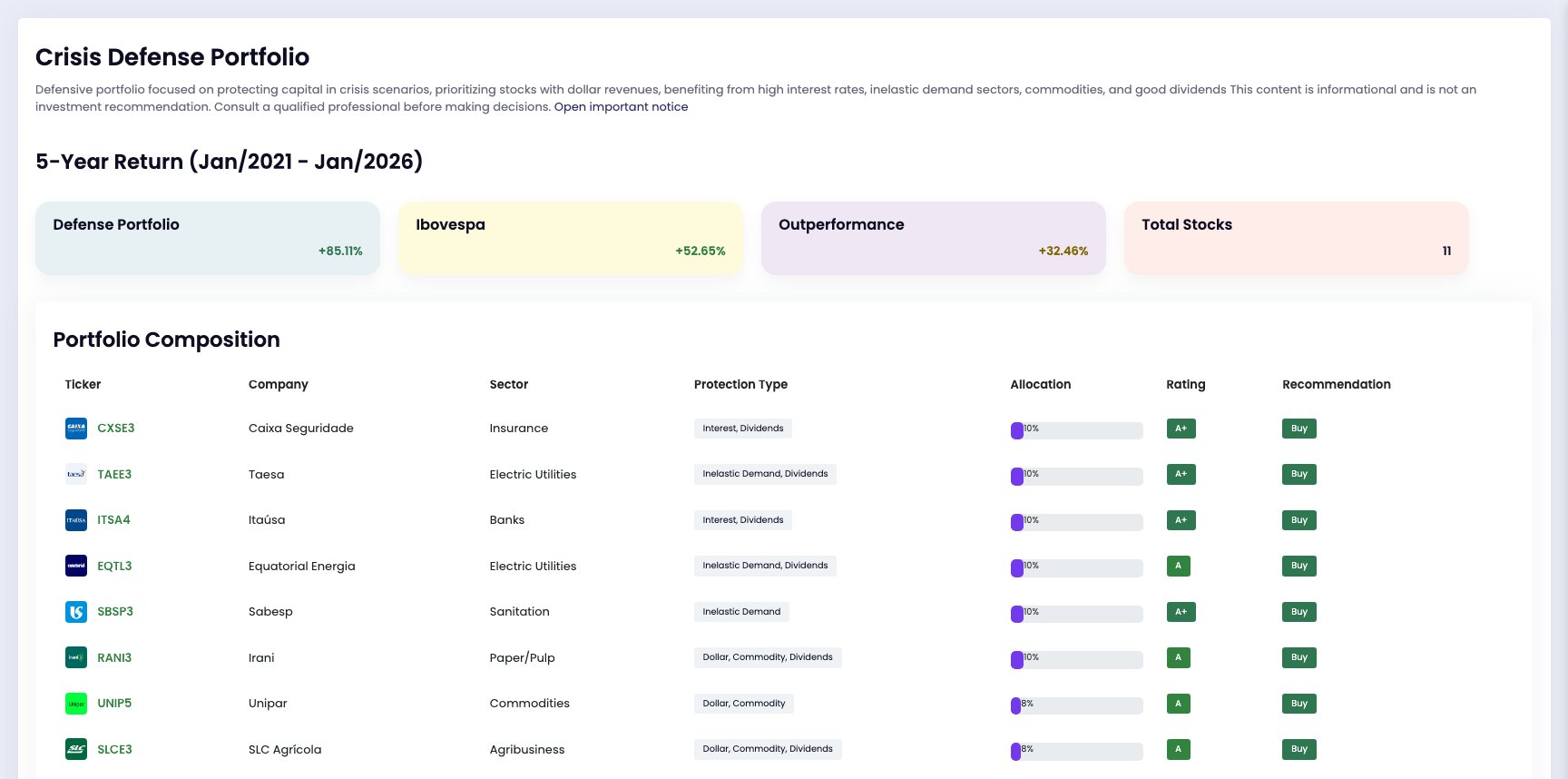Open the ITSA4 ticker link
The height and width of the screenshot is (779, 1568).
[x=113, y=520]
